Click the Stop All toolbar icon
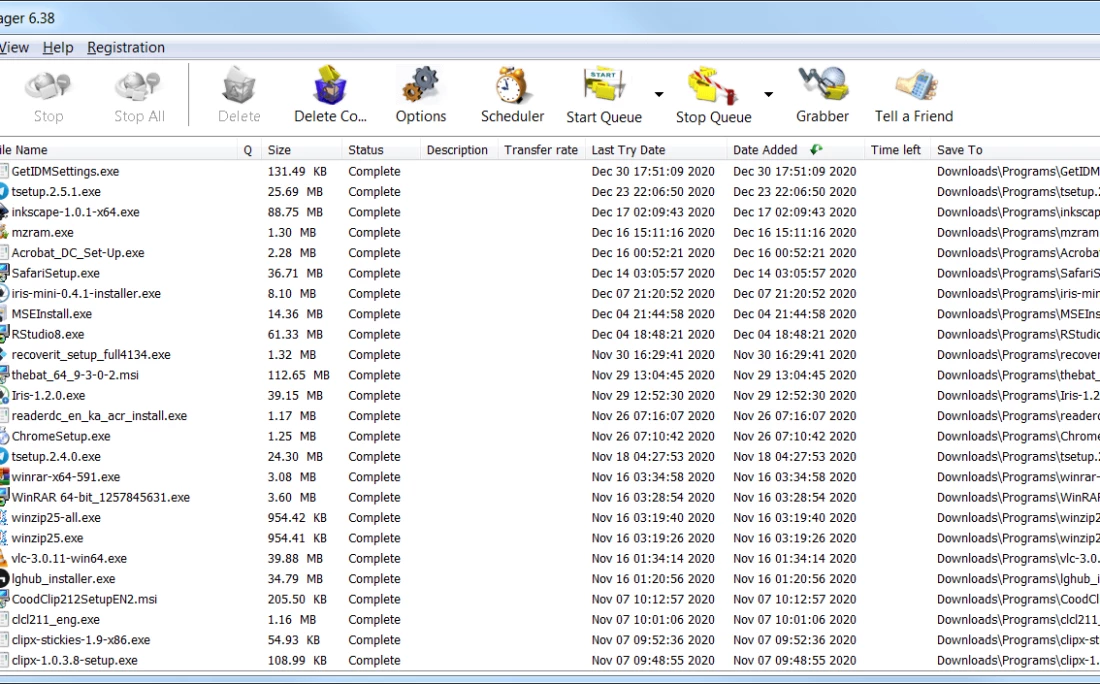Viewport: 1100px width, 684px height. coord(138,87)
